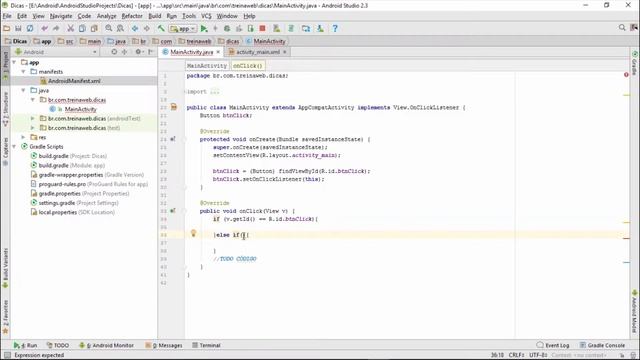Viewport: 640px width, 360px height.
Task: Select AndroidManifest.xml in project tree
Action: [x=74, y=81]
